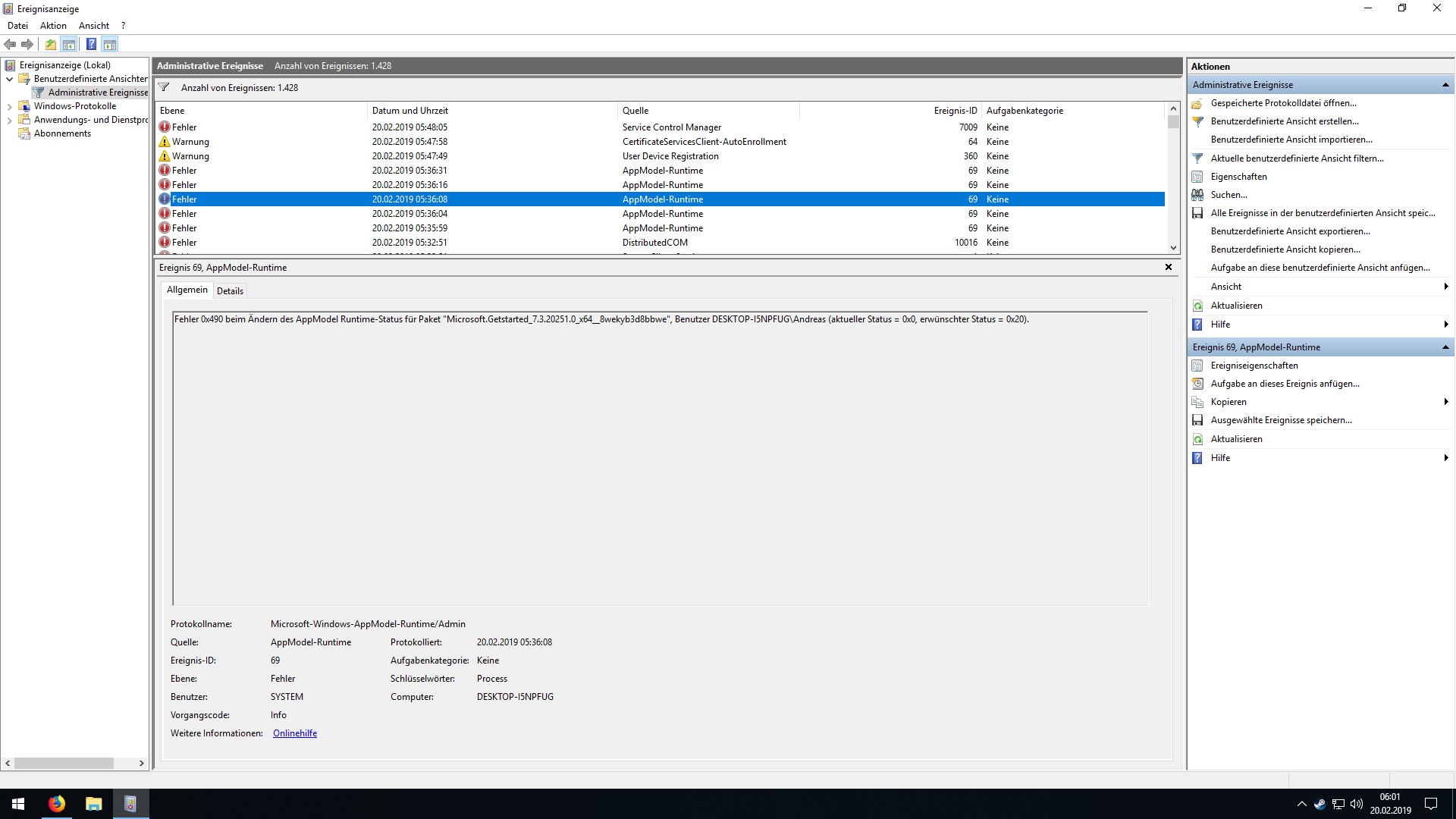Open the notification center icon
This screenshot has width=1456, height=819.
[x=1431, y=804]
